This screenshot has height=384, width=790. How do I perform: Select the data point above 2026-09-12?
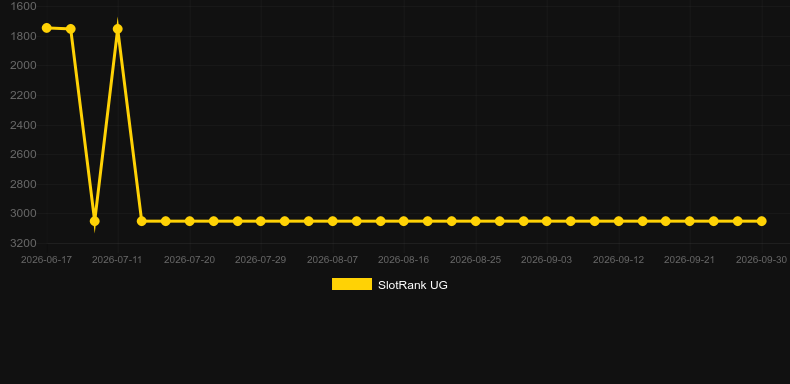pos(619,221)
